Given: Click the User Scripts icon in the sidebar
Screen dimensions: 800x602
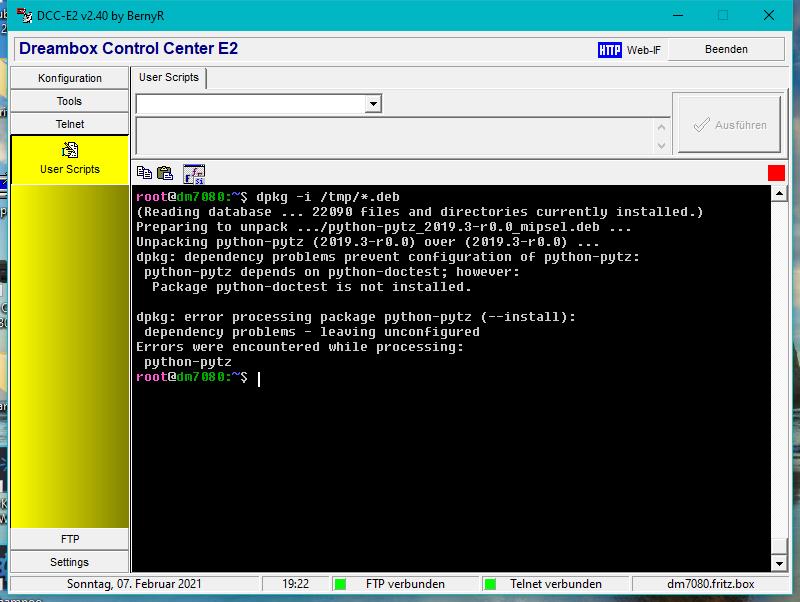Looking at the screenshot, I should pos(69,151).
